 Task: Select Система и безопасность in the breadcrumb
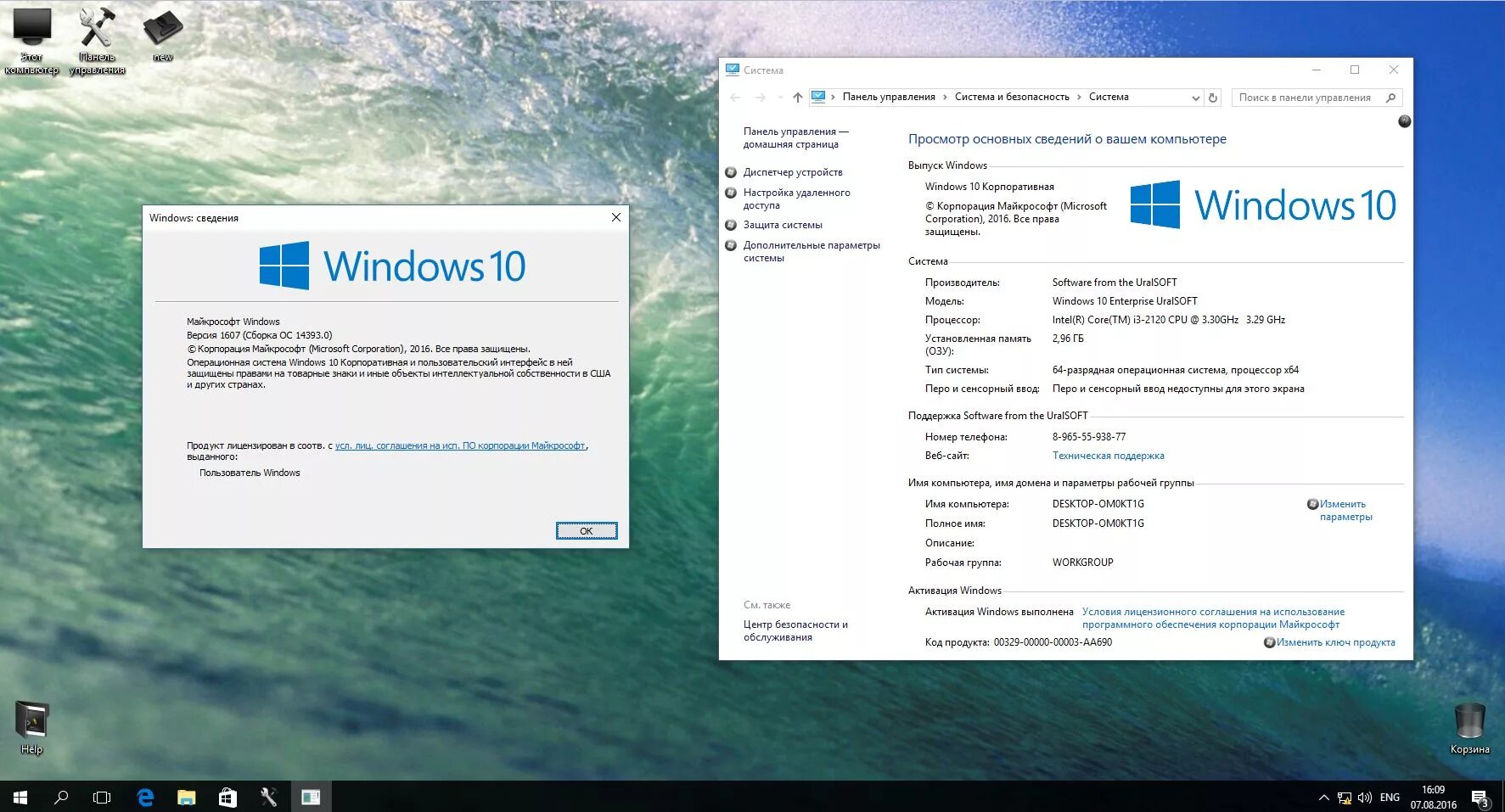[1012, 97]
